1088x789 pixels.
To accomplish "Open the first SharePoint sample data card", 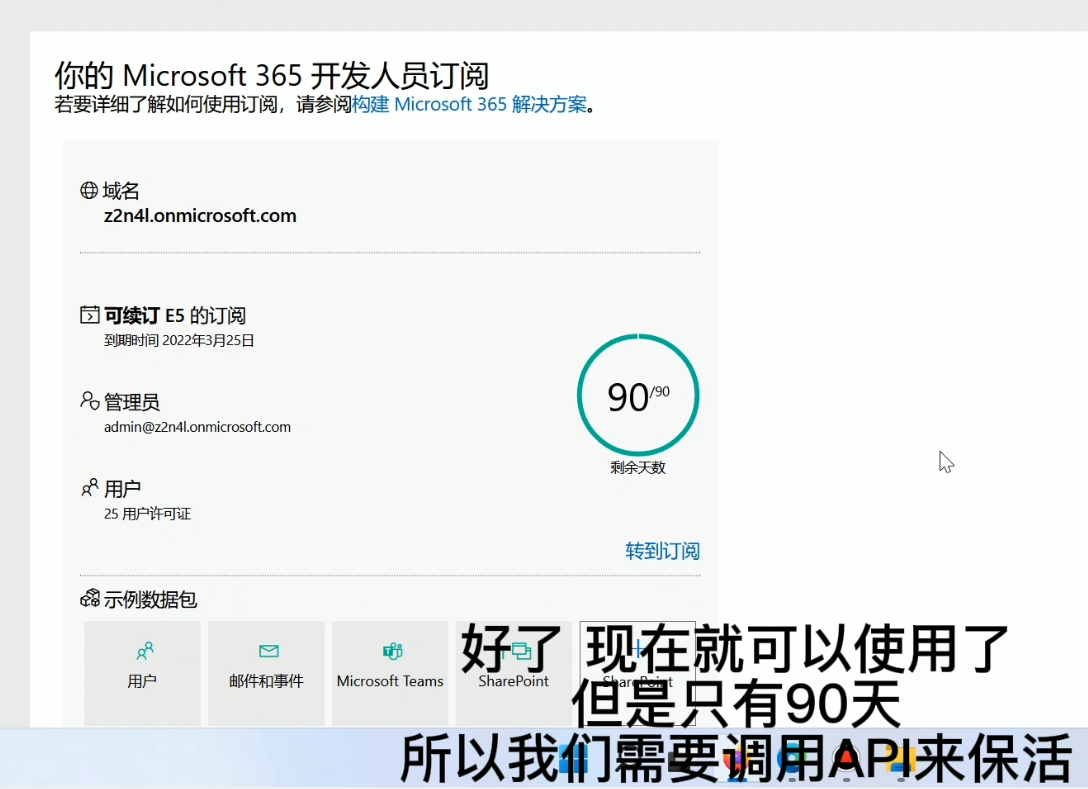I will coord(513,673).
